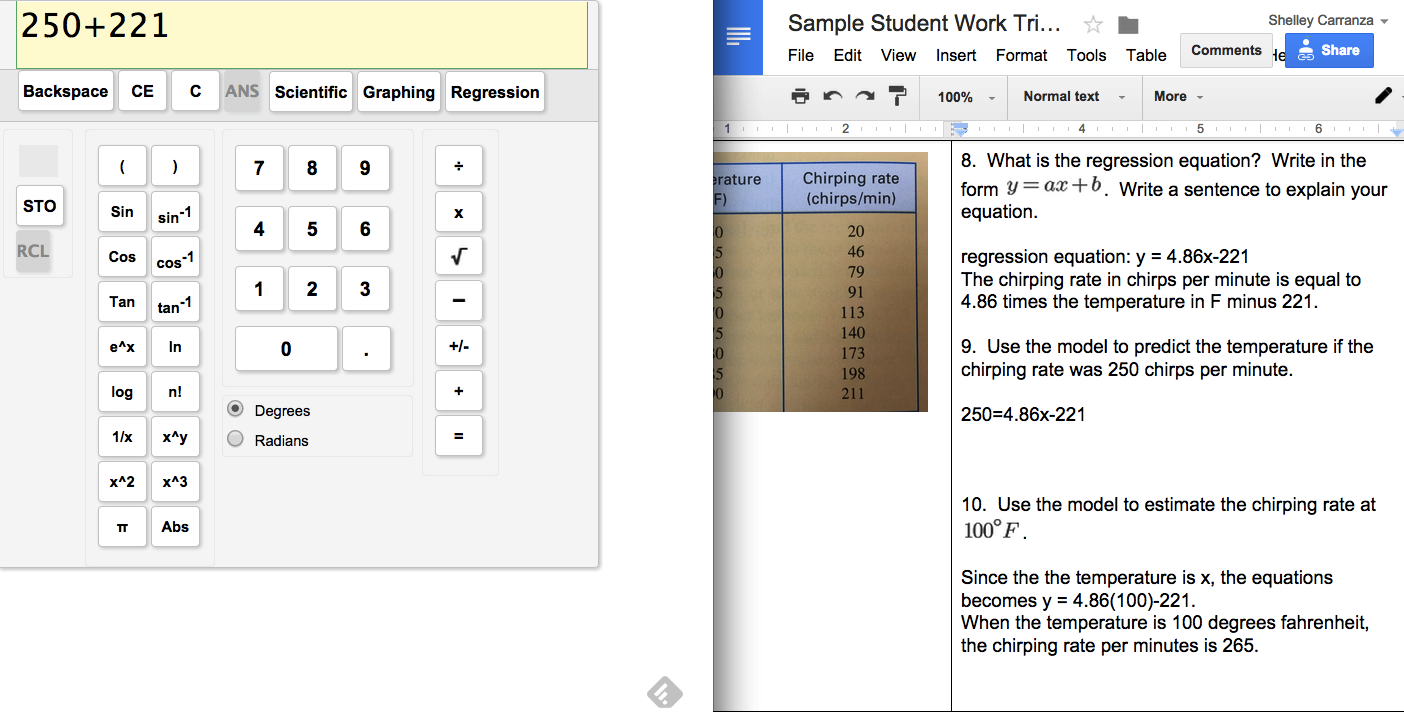Open the Insert menu
1404x712 pixels.
[956, 56]
